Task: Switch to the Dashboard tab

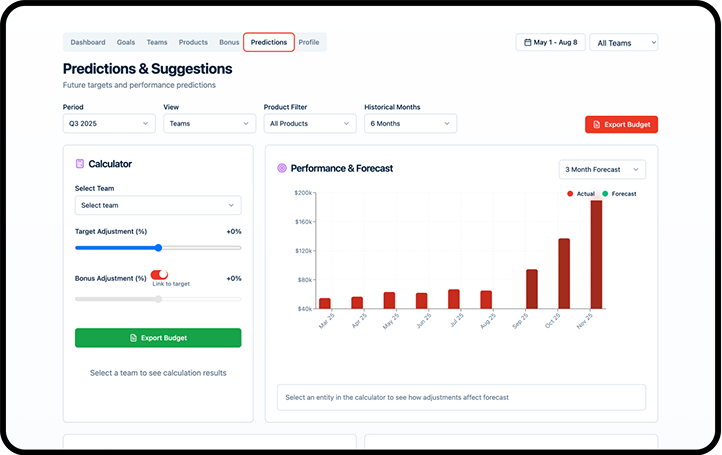Action: 88,42
